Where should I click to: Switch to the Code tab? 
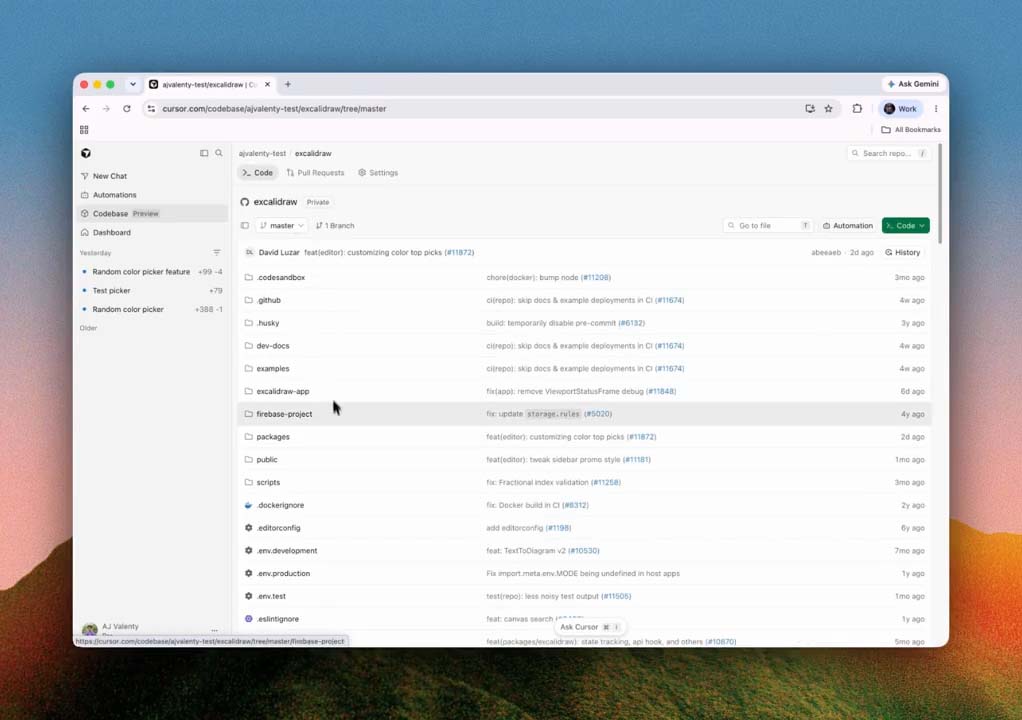click(258, 173)
